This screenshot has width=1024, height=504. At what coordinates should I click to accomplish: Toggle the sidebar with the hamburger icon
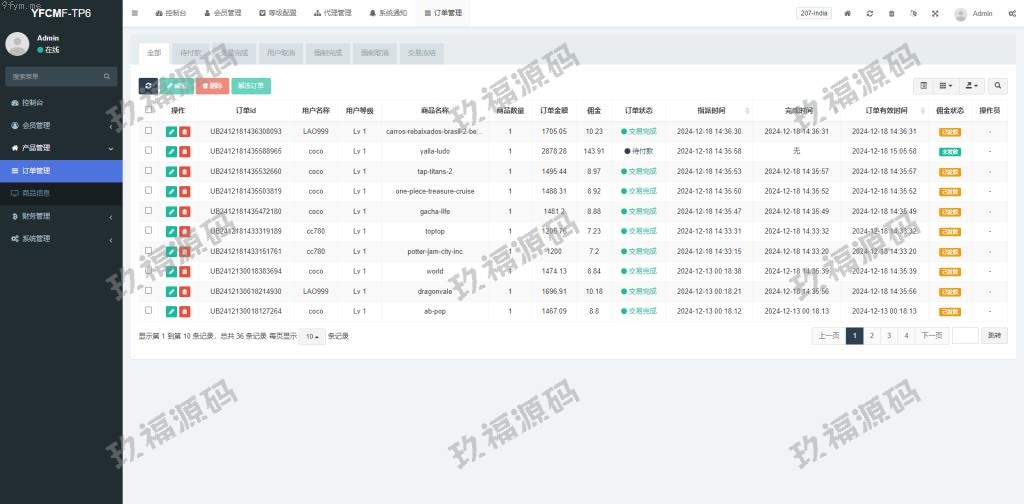(135, 14)
